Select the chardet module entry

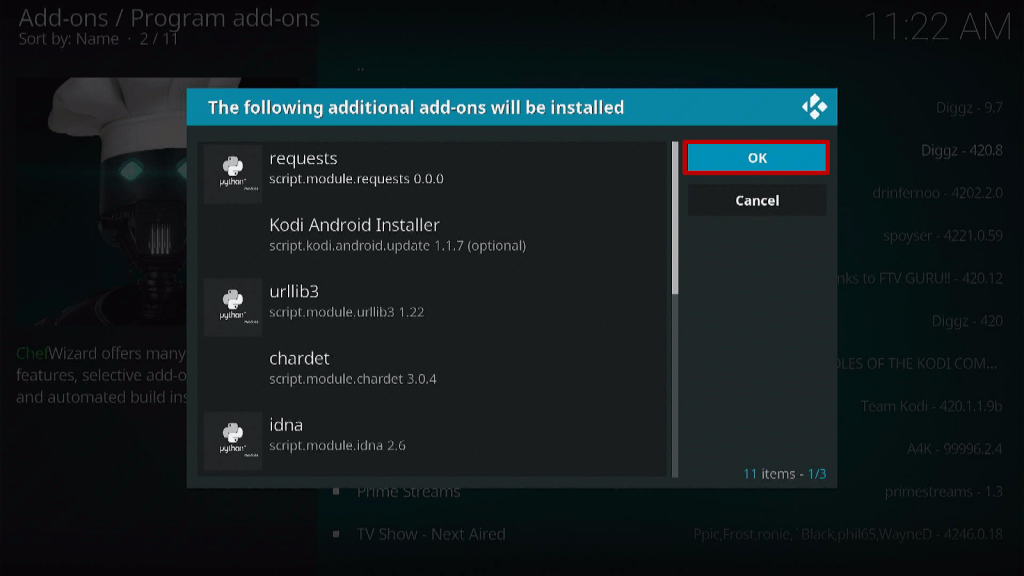click(433, 374)
